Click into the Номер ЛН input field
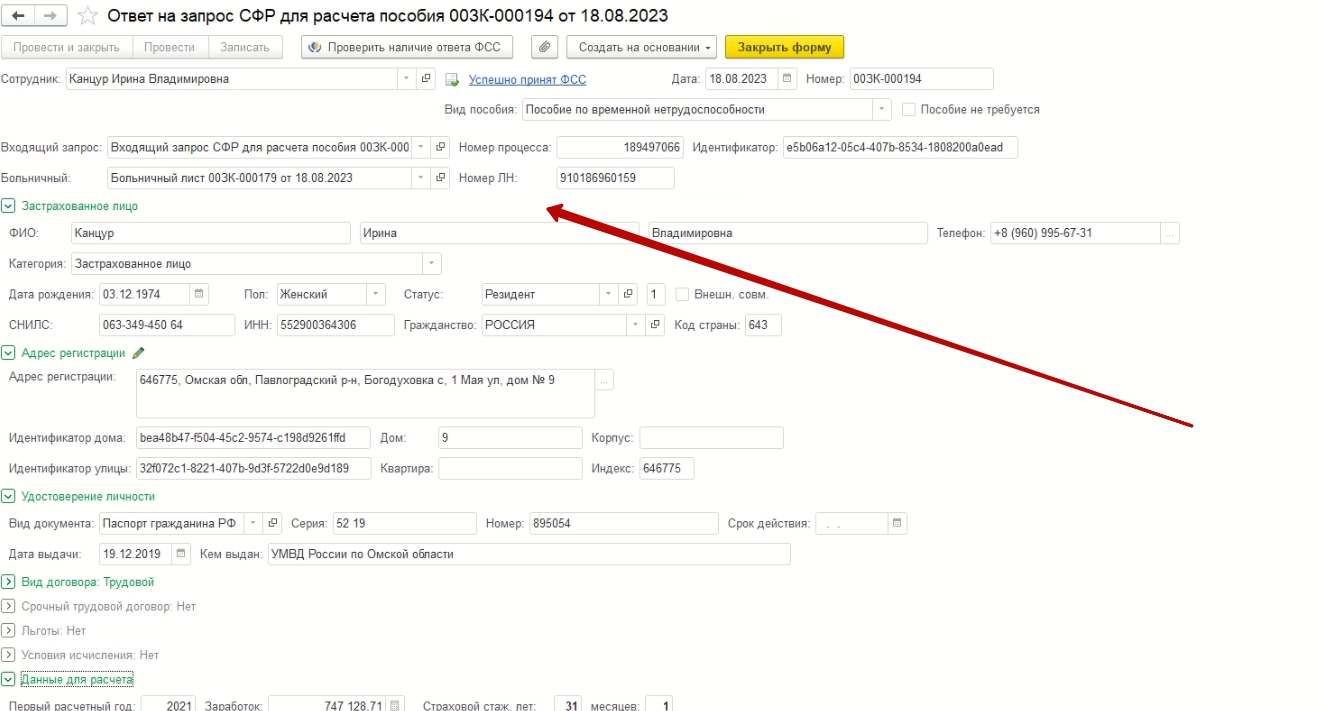The image size is (1324, 711). (x=615, y=178)
